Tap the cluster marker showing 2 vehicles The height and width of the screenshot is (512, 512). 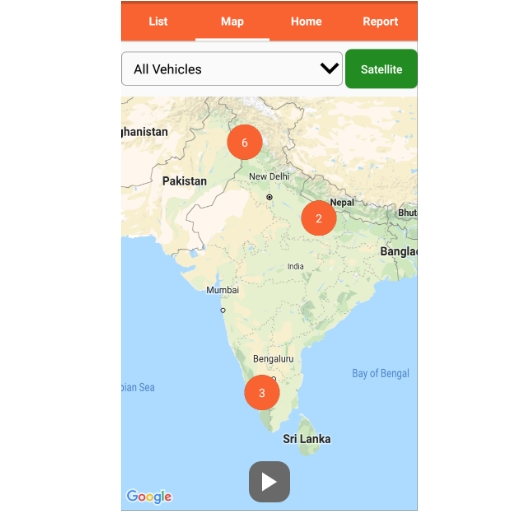coord(319,218)
